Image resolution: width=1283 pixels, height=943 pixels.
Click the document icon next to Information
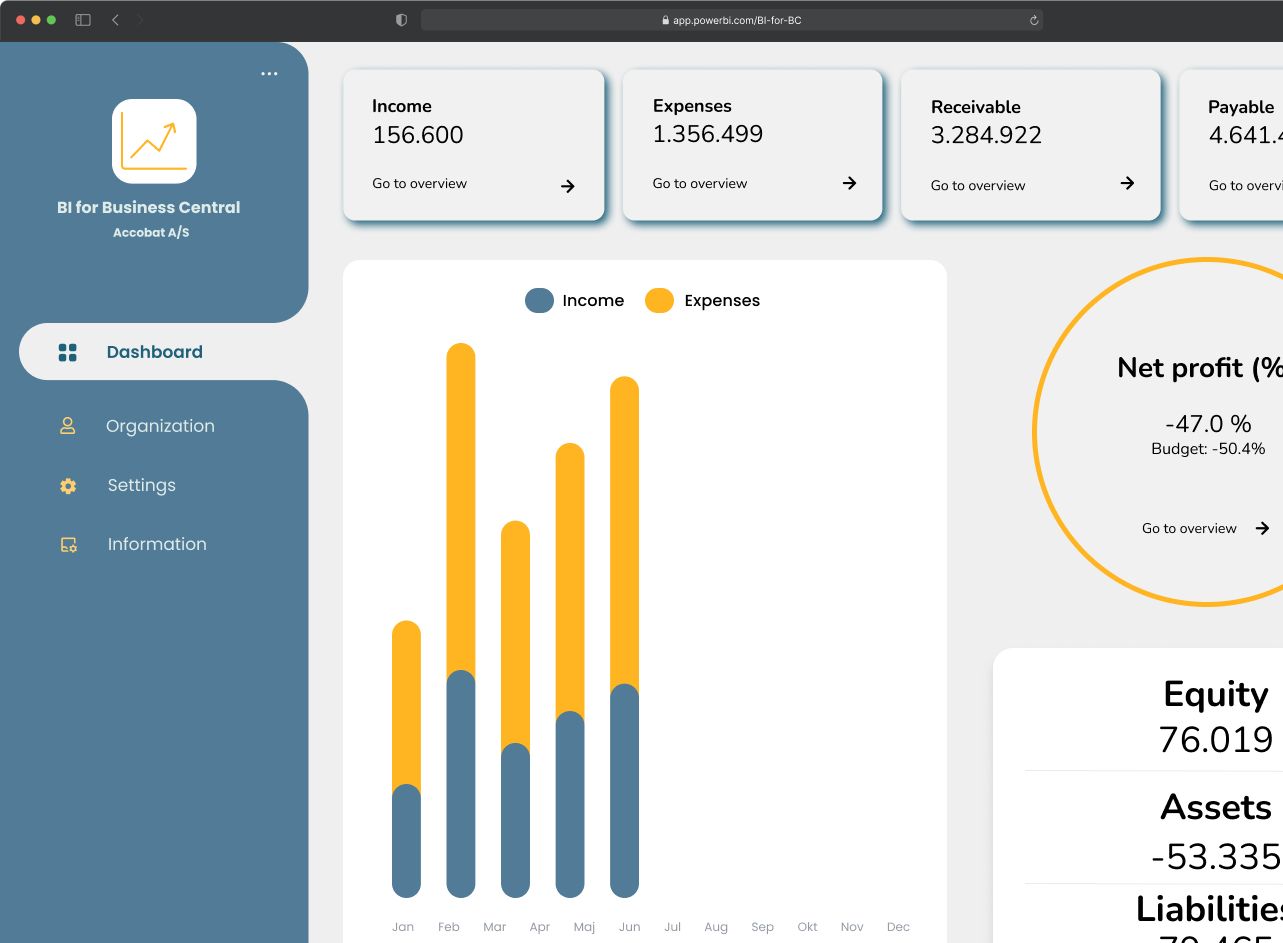point(67,544)
